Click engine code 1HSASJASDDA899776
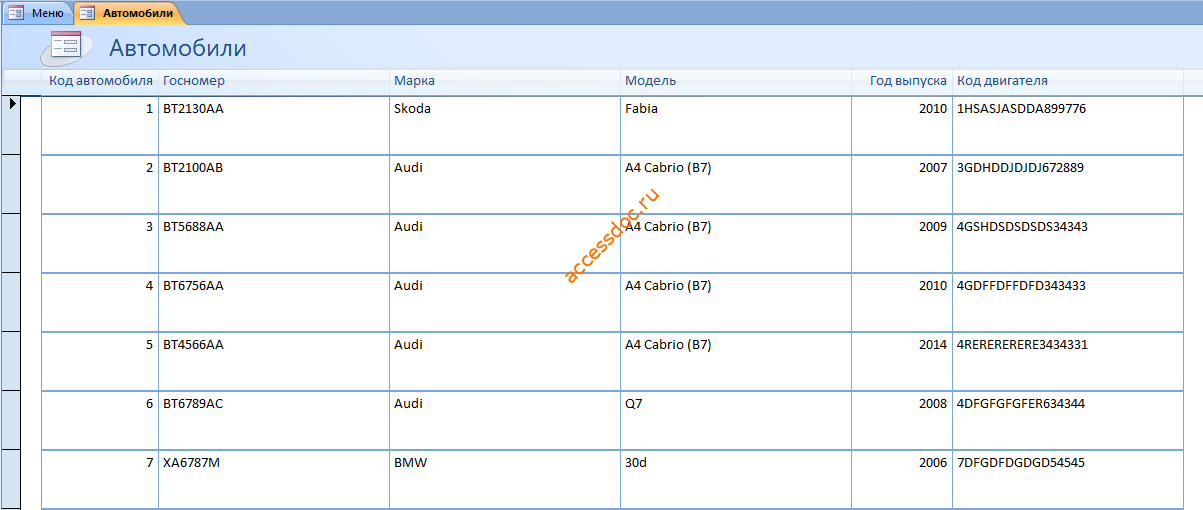1203x510 pixels. [x=1068, y=125]
